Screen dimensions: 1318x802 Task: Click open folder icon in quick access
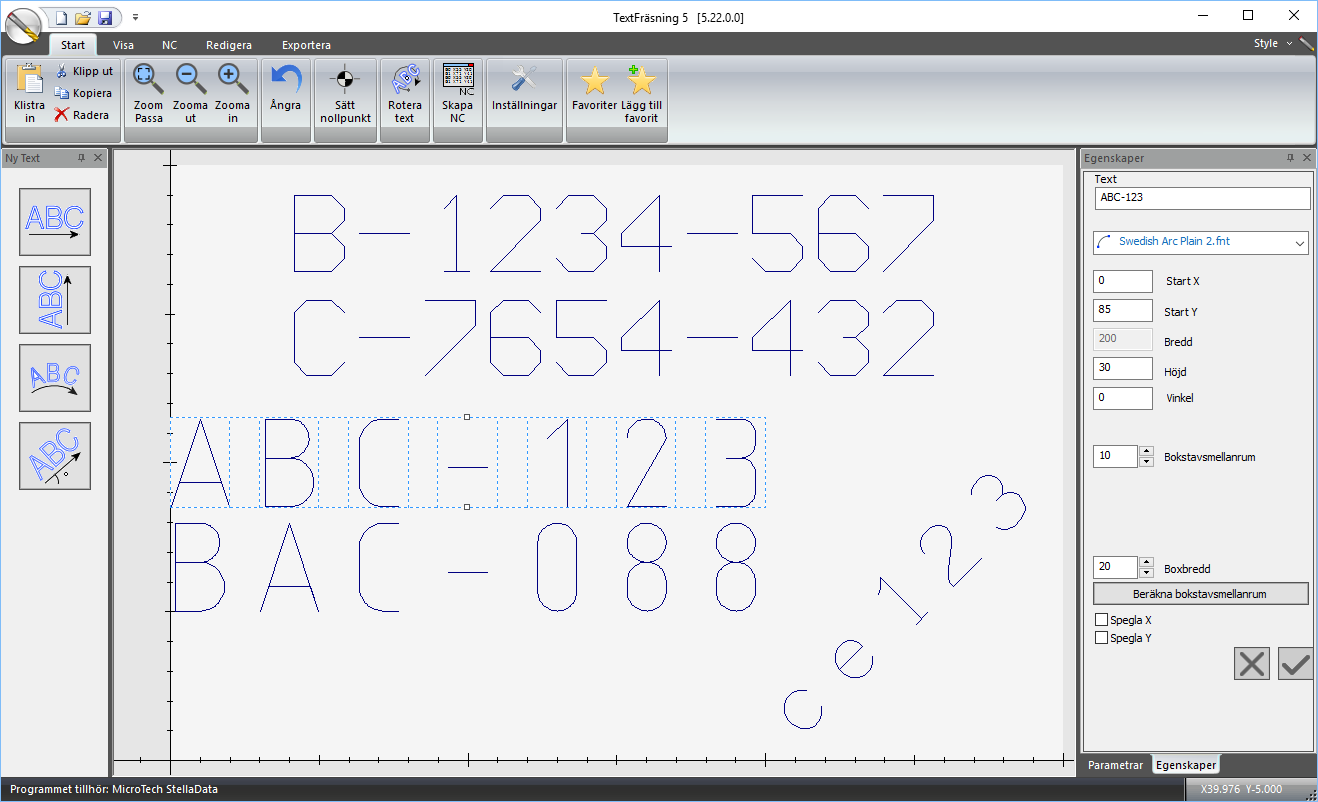(x=83, y=17)
